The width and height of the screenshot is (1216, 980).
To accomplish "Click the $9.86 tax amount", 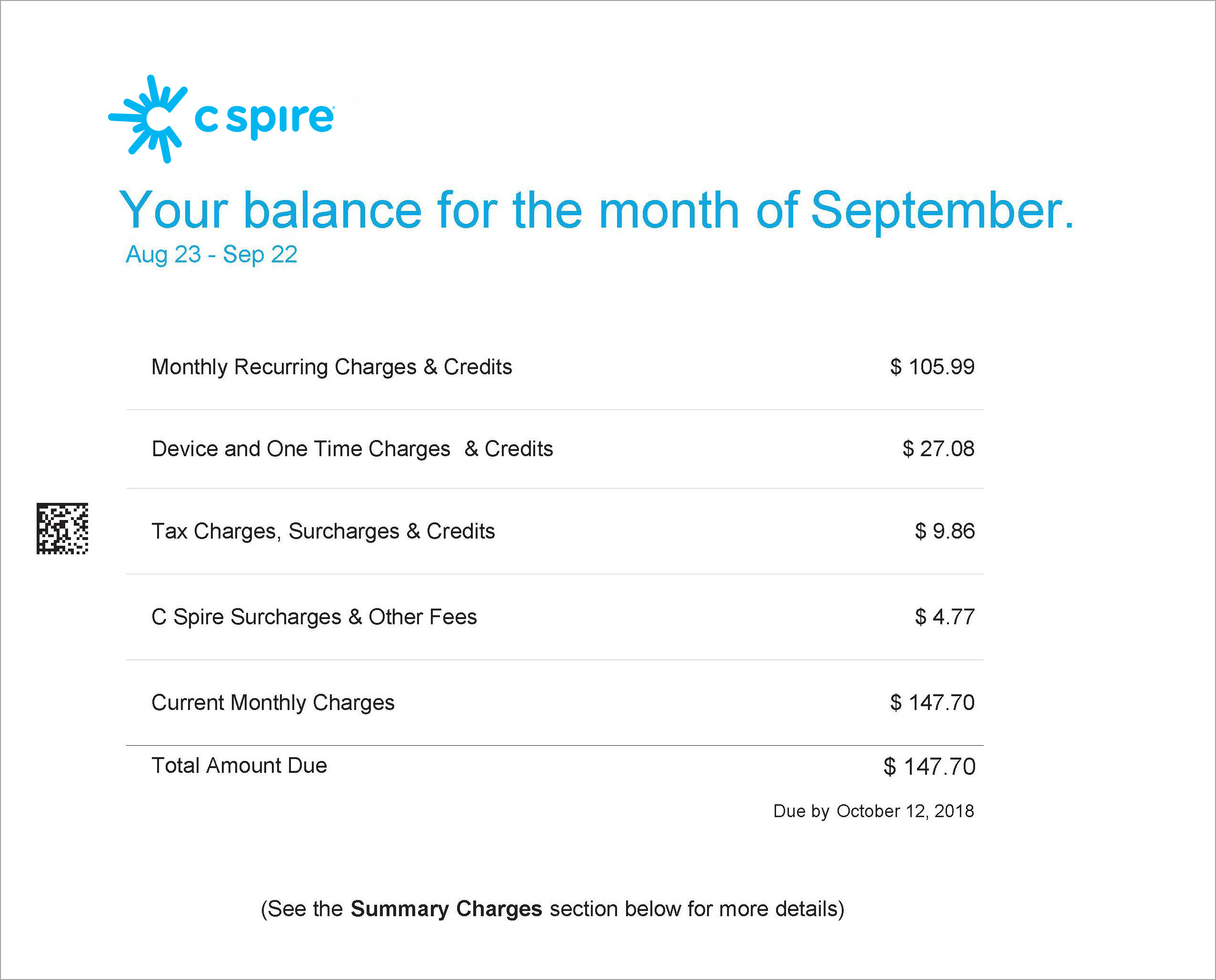I will (x=945, y=531).
